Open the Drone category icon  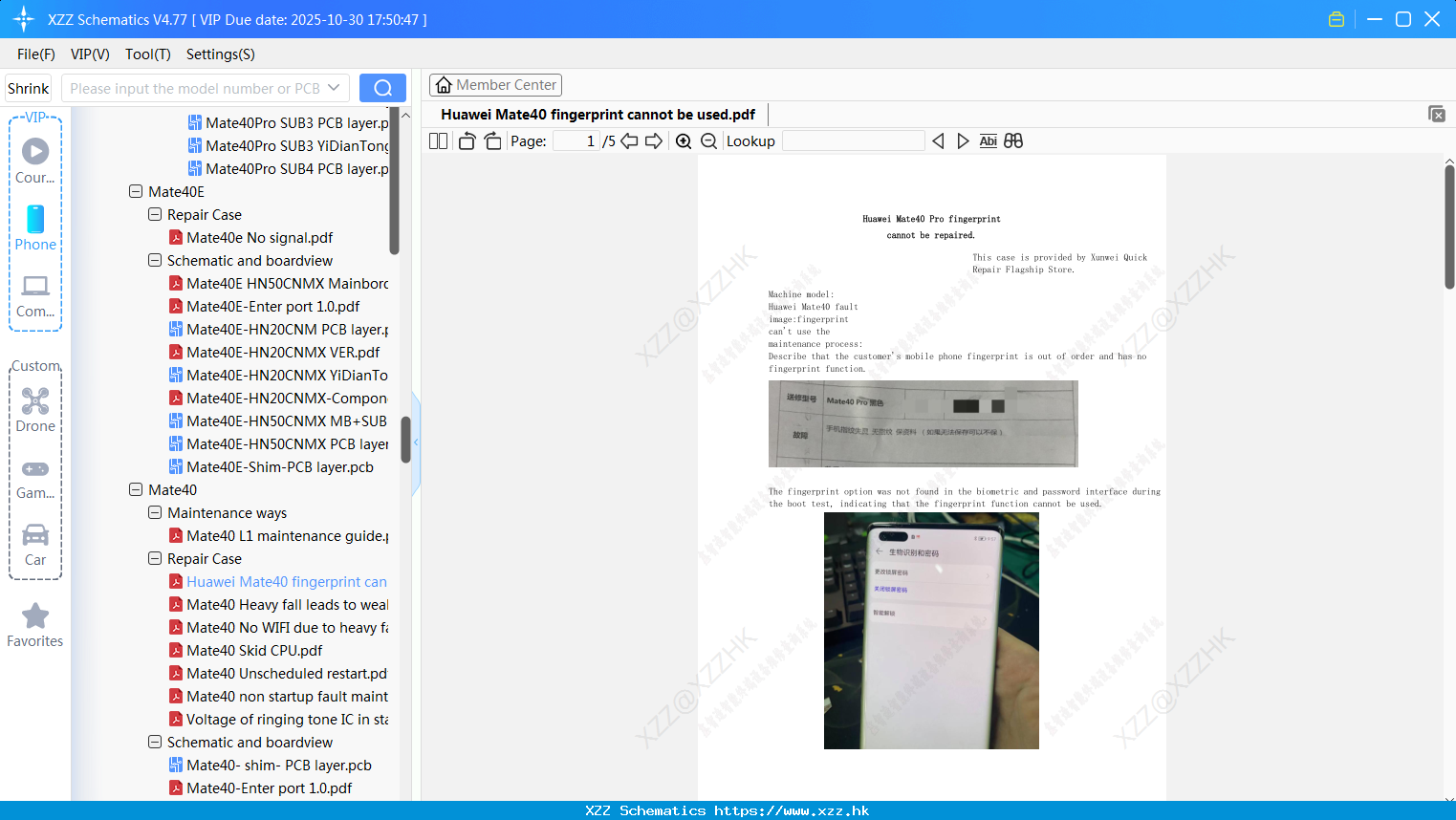click(x=35, y=409)
